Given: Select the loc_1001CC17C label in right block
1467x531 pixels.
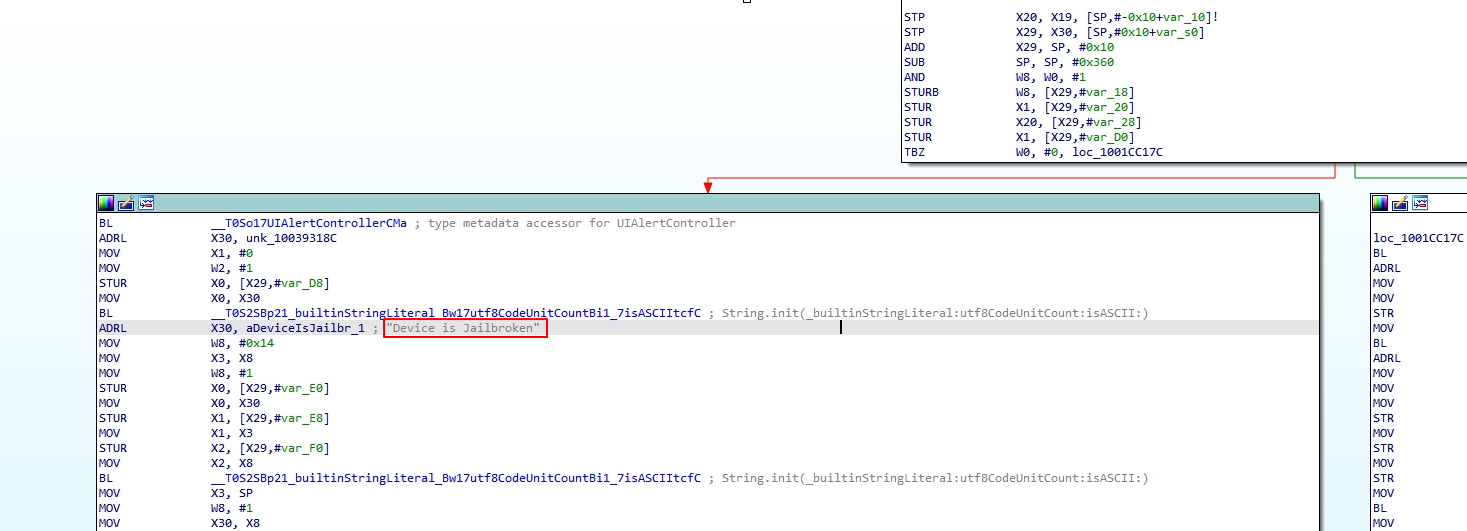Looking at the screenshot, I should click(1419, 238).
